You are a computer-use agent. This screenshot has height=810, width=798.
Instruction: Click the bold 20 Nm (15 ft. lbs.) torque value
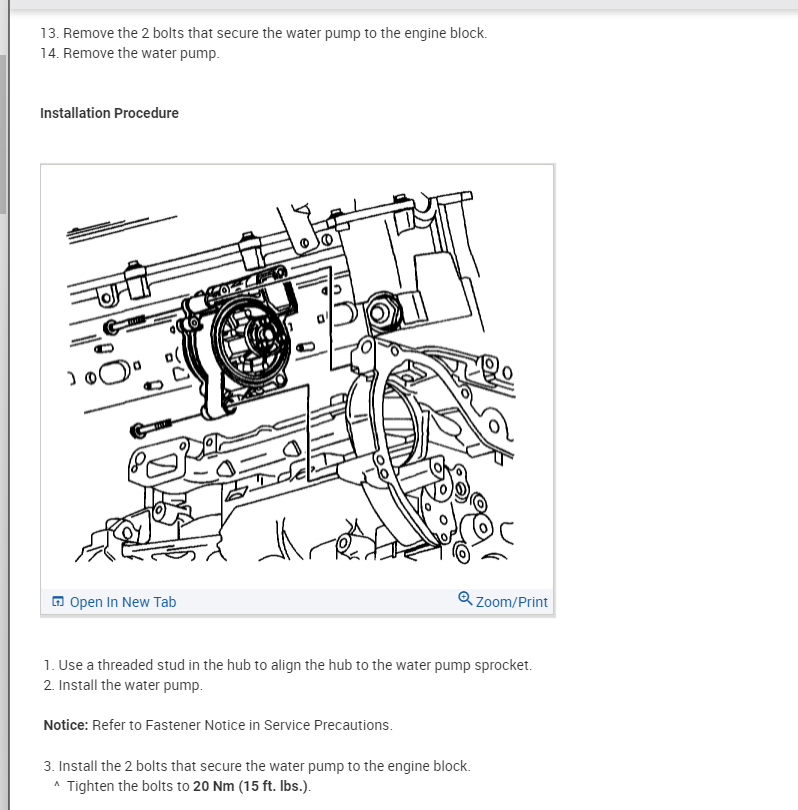tap(250, 786)
